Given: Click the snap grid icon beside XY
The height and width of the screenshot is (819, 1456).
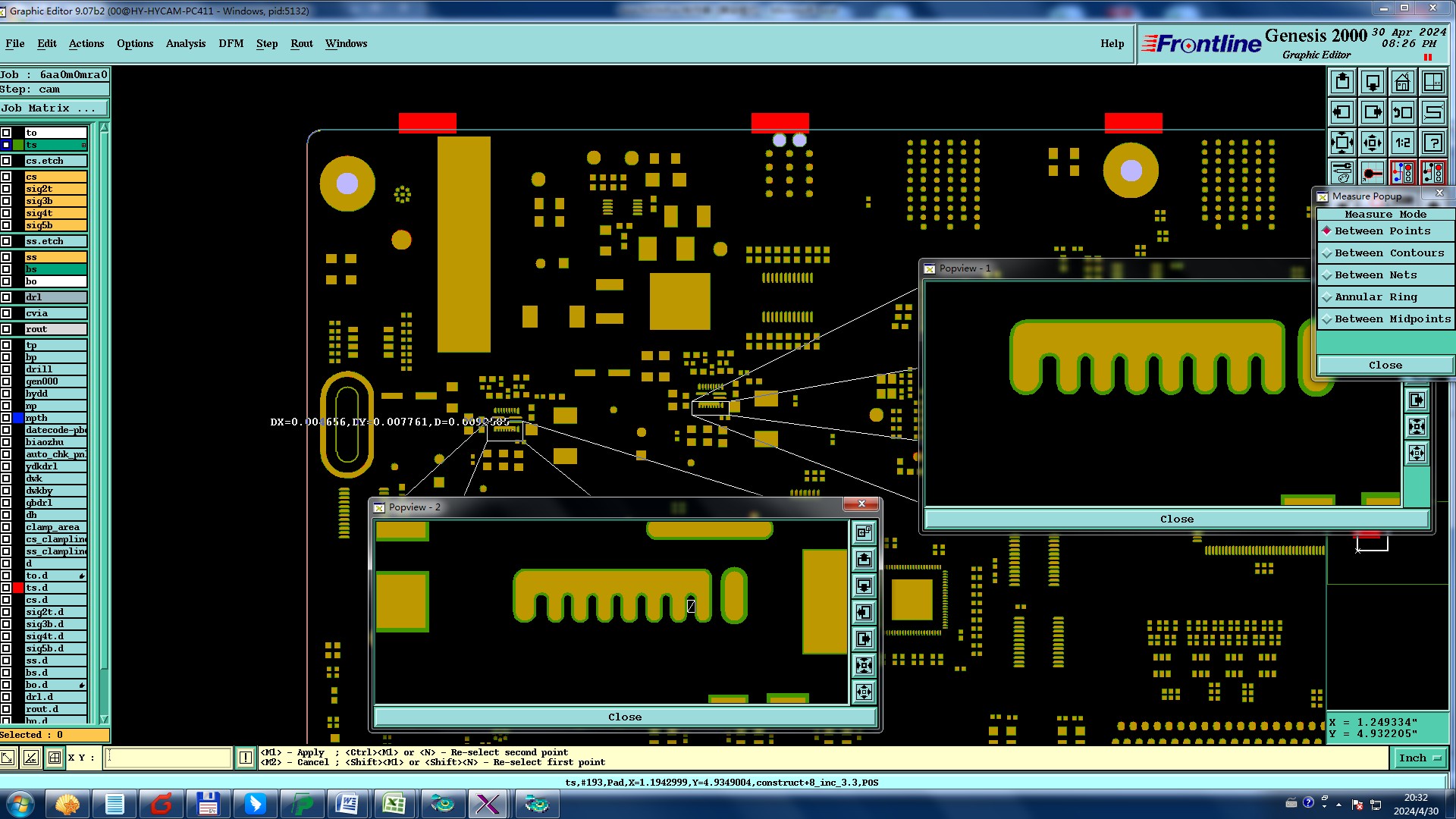Looking at the screenshot, I should (55, 758).
